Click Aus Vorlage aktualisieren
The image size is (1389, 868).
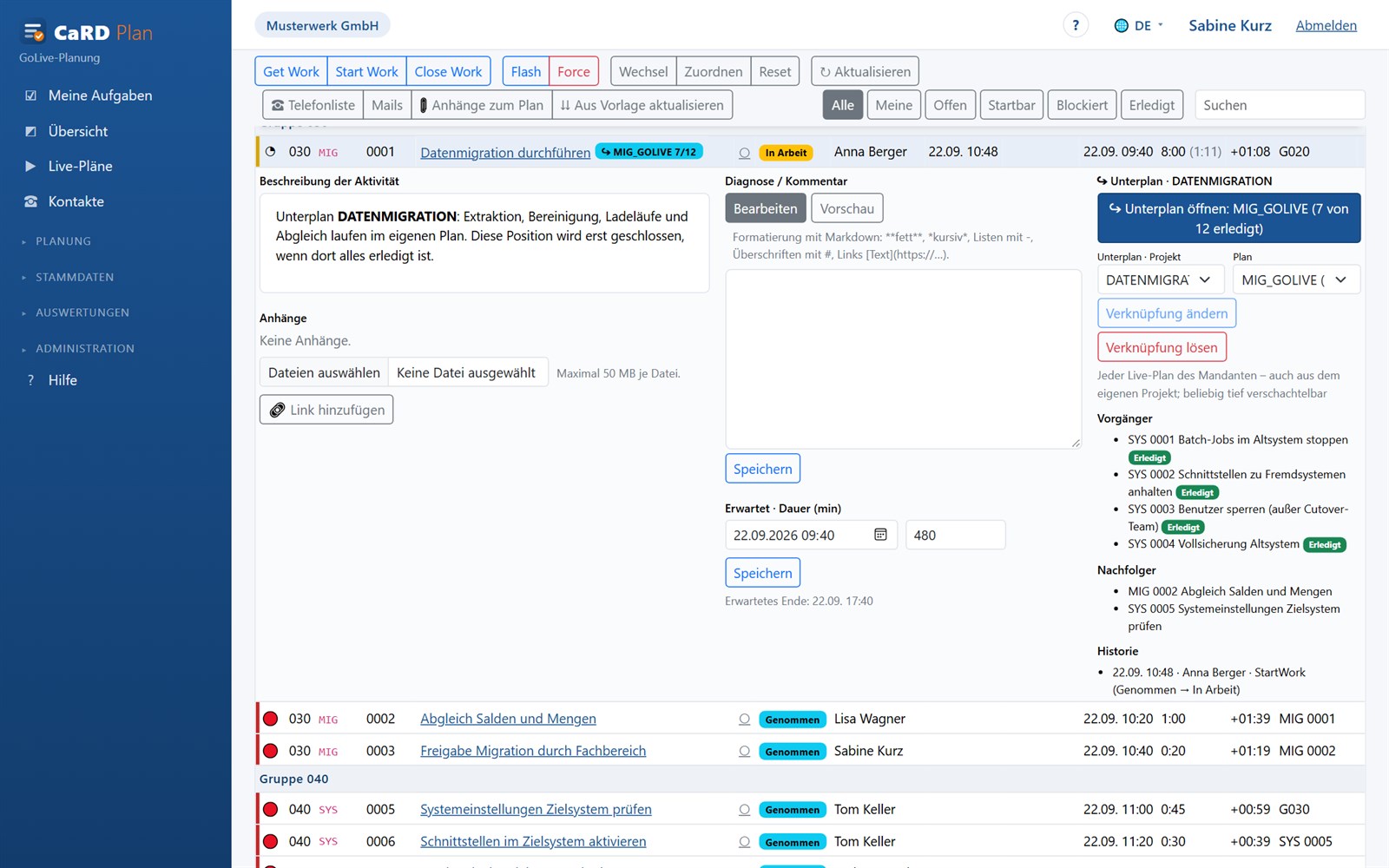(642, 105)
